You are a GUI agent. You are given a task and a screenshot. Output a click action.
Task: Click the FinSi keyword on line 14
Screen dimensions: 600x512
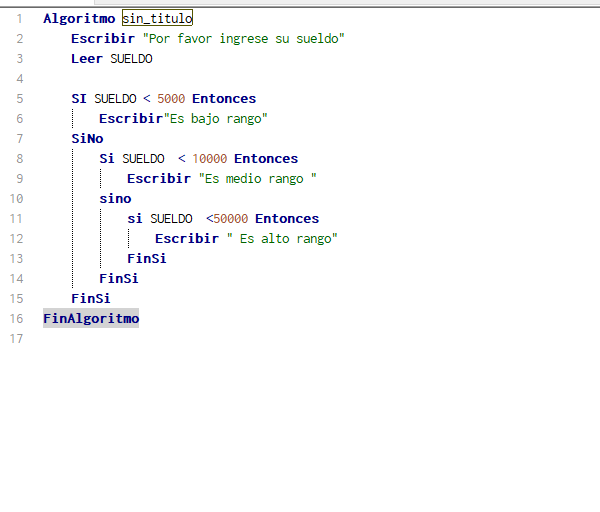coord(118,278)
